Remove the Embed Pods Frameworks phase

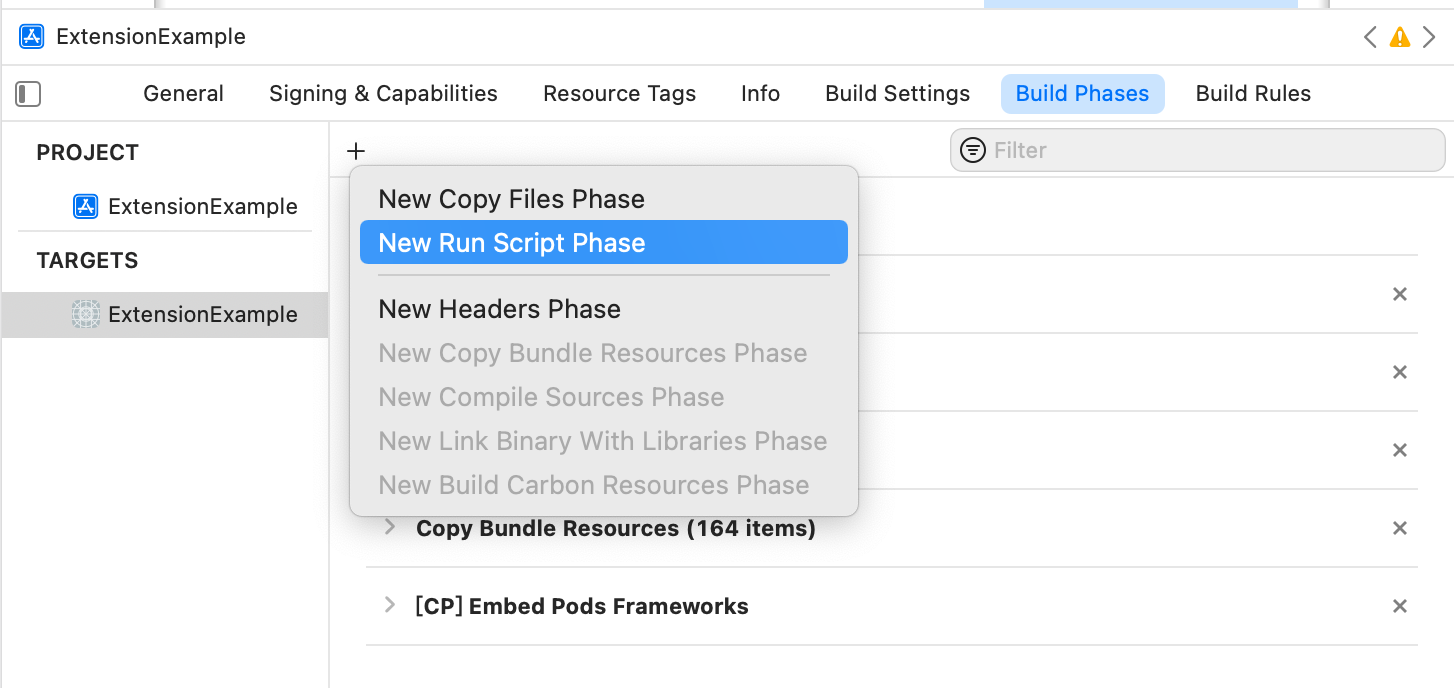[x=1400, y=606]
